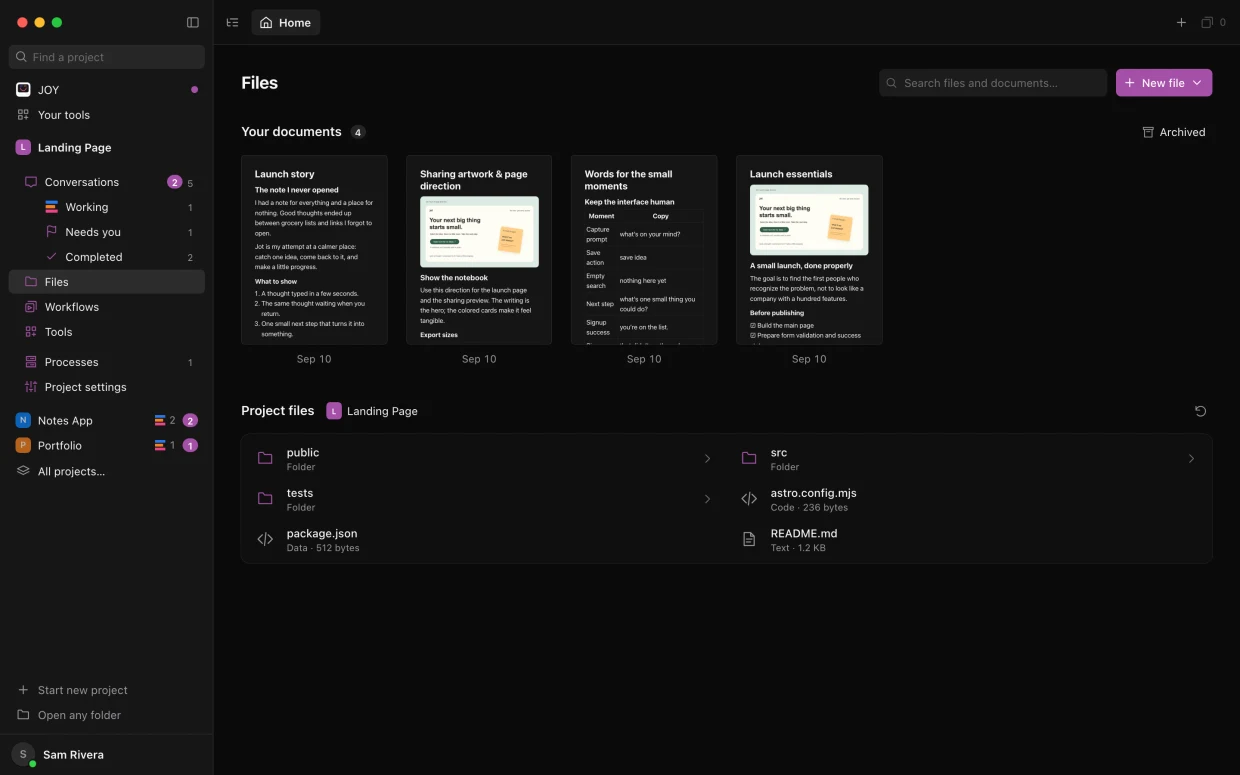Switch to the Notes App project
Viewport: 1240px width, 775px height.
pyautogui.click(x=107, y=421)
